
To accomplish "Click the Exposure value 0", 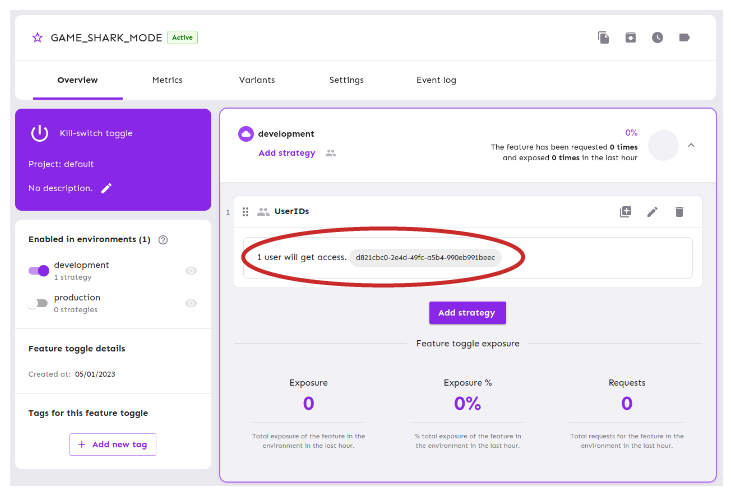I will [309, 403].
